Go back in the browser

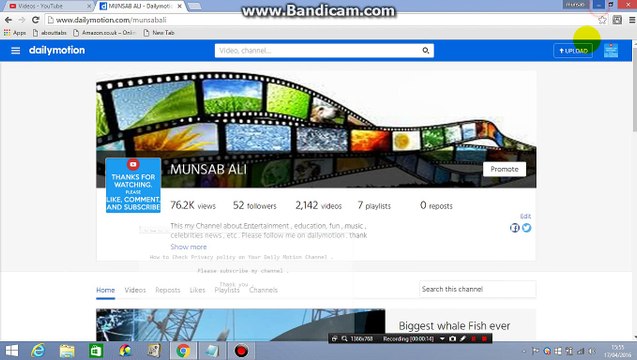pyautogui.click(x=8, y=20)
